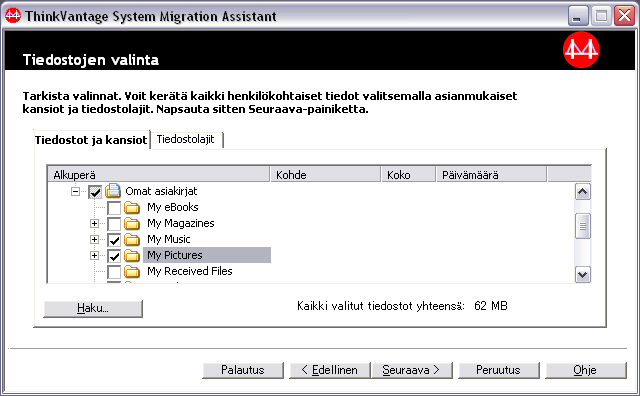Select the My Music tree row
The width and height of the screenshot is (640, 396).
169,239
